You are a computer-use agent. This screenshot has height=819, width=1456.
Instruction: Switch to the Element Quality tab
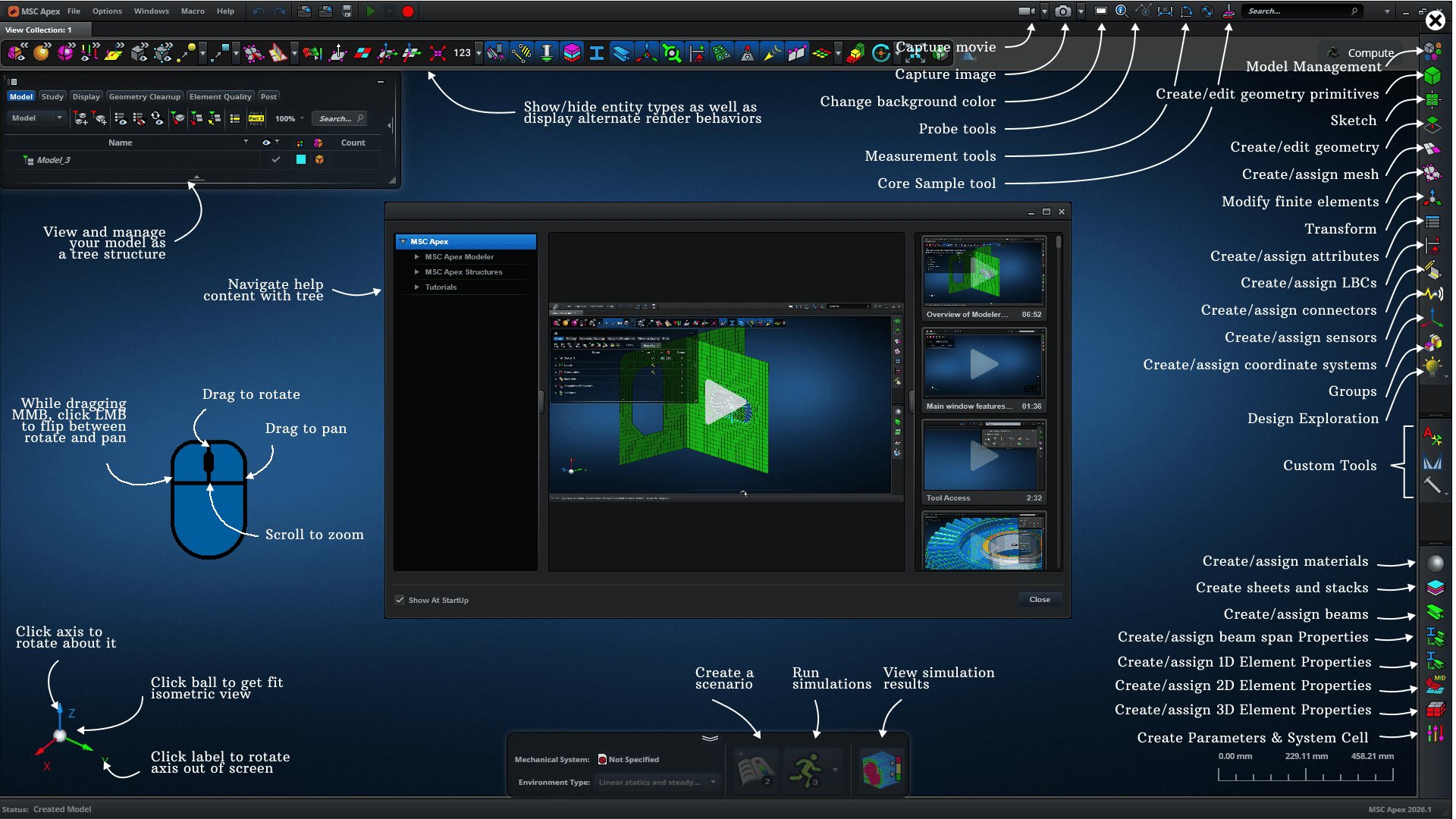click(220, 97)
